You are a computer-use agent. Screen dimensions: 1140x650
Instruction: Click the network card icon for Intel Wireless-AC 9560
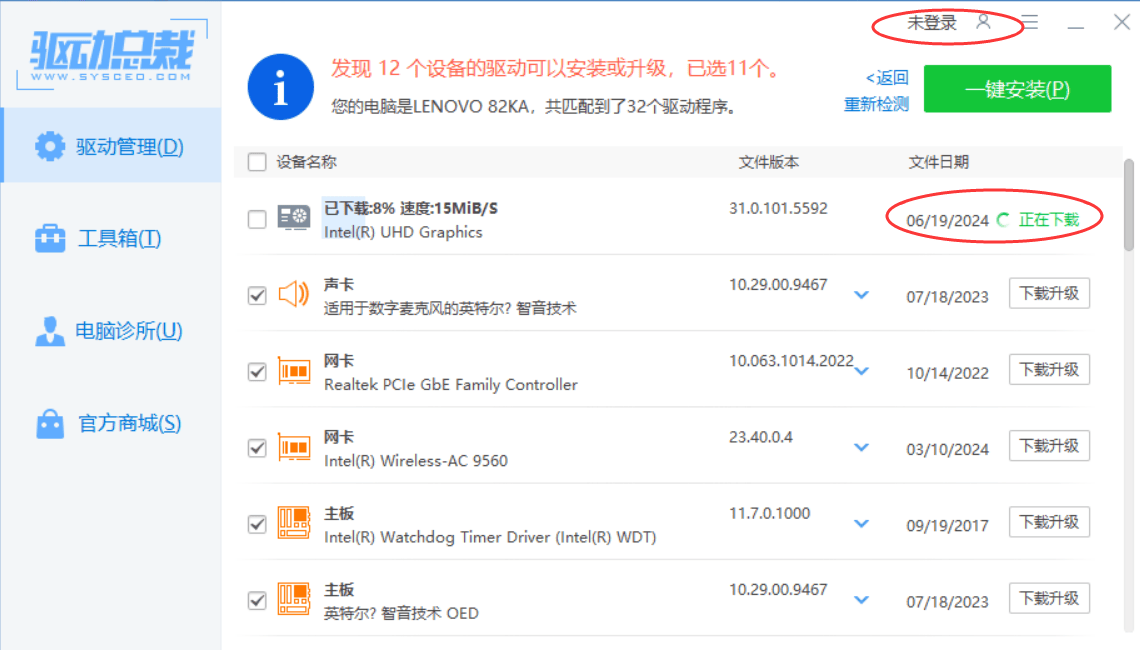(x=294, y=447)
